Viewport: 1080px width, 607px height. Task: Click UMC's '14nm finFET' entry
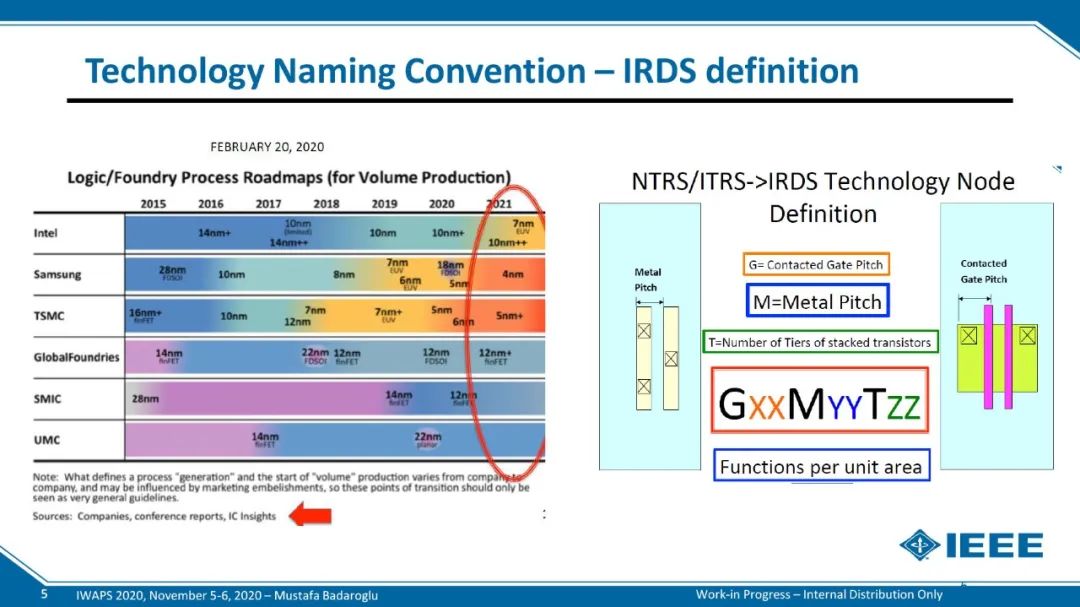click(265, 440)
